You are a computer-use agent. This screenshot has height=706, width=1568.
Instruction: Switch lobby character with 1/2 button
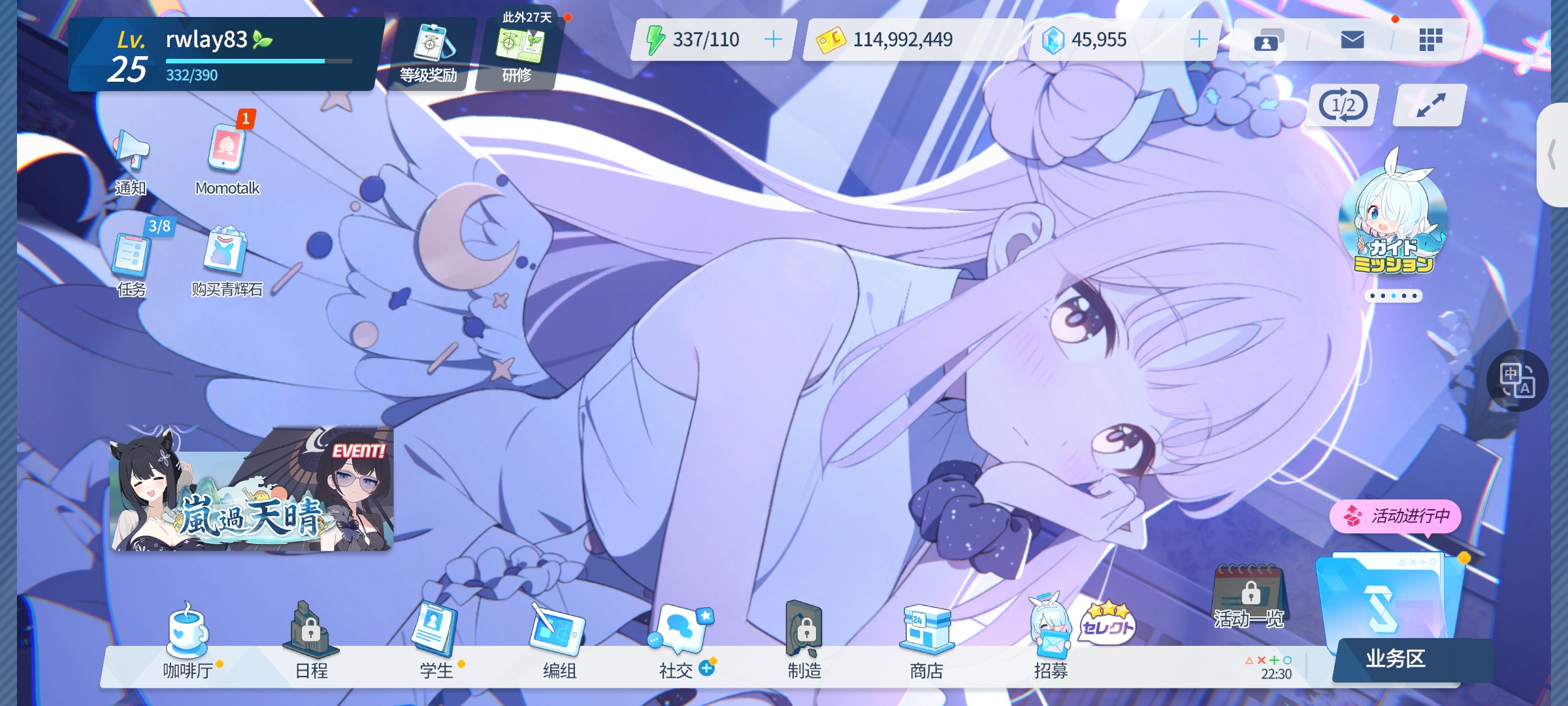click(1343, 105)
